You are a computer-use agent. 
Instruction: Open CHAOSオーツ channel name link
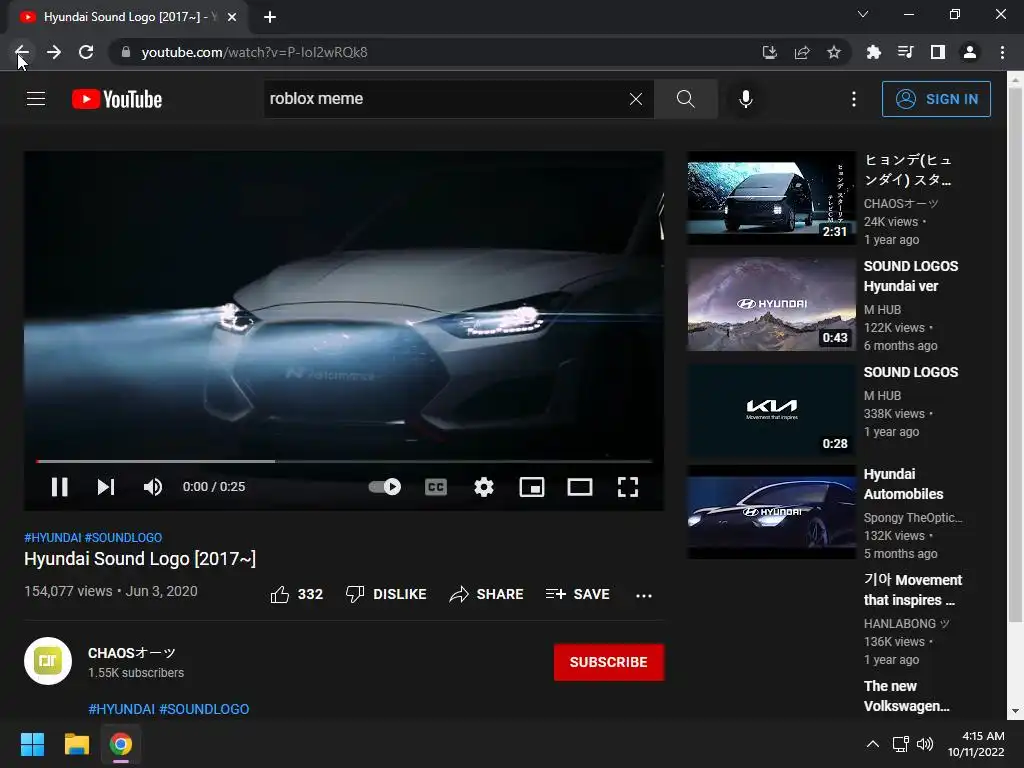coord(132,653)
